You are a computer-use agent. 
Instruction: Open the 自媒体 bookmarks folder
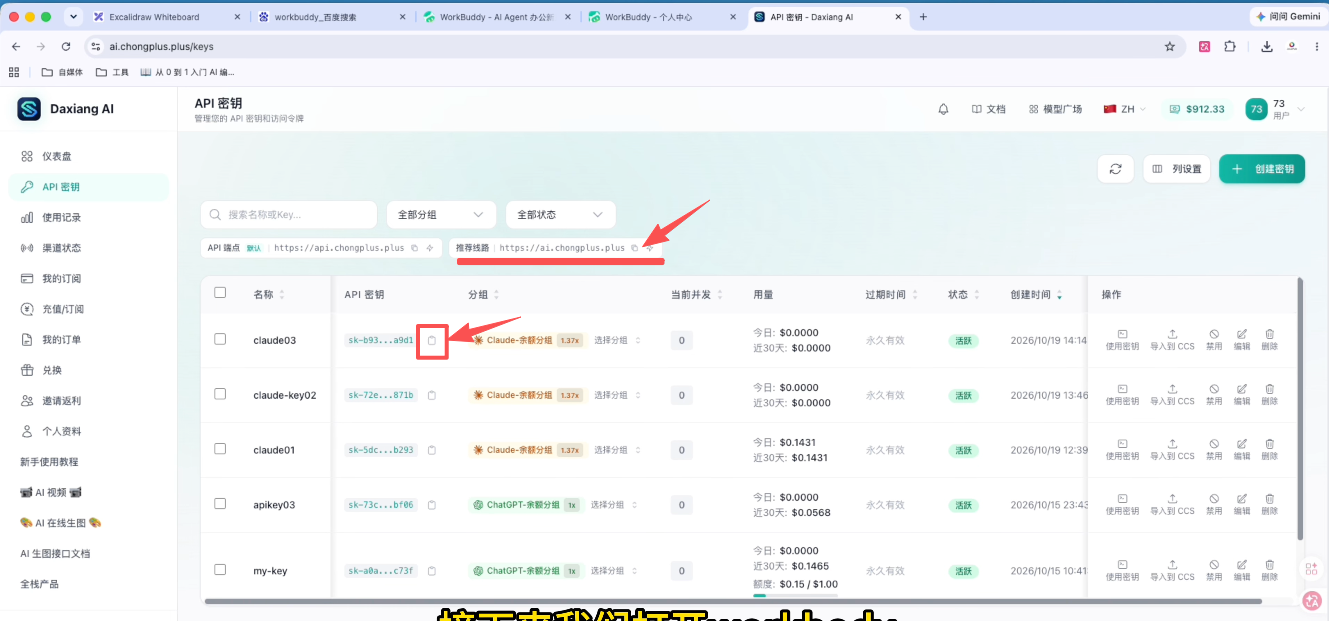62,72
